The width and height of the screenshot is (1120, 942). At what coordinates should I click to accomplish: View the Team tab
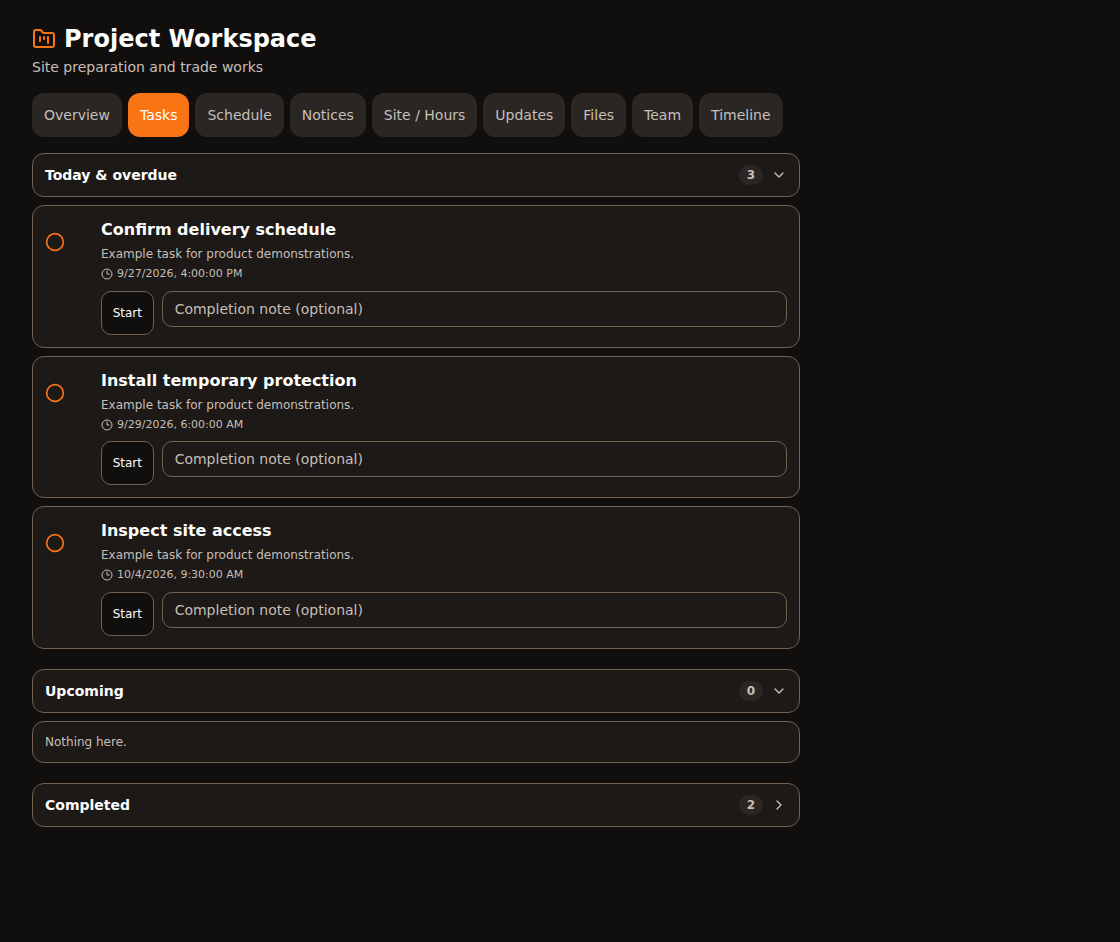(662, 115)
